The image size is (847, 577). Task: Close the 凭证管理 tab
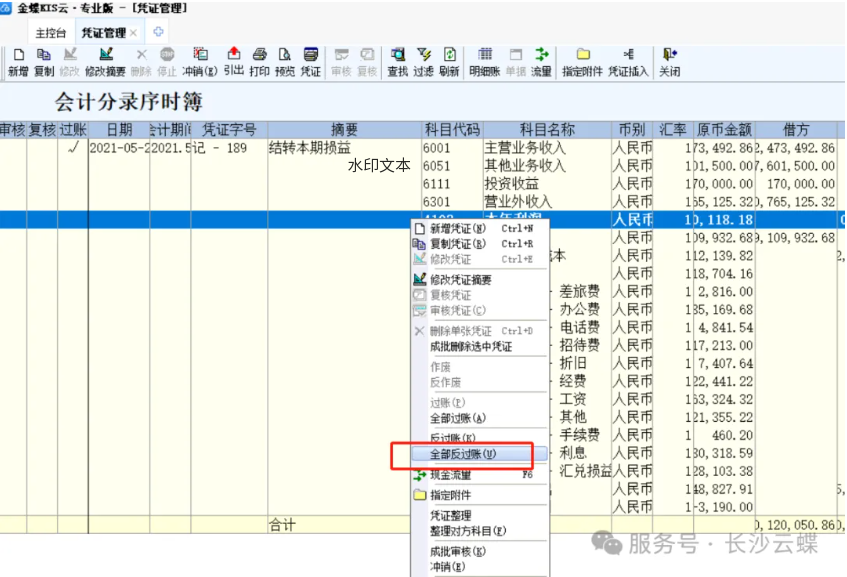point(134,33)
